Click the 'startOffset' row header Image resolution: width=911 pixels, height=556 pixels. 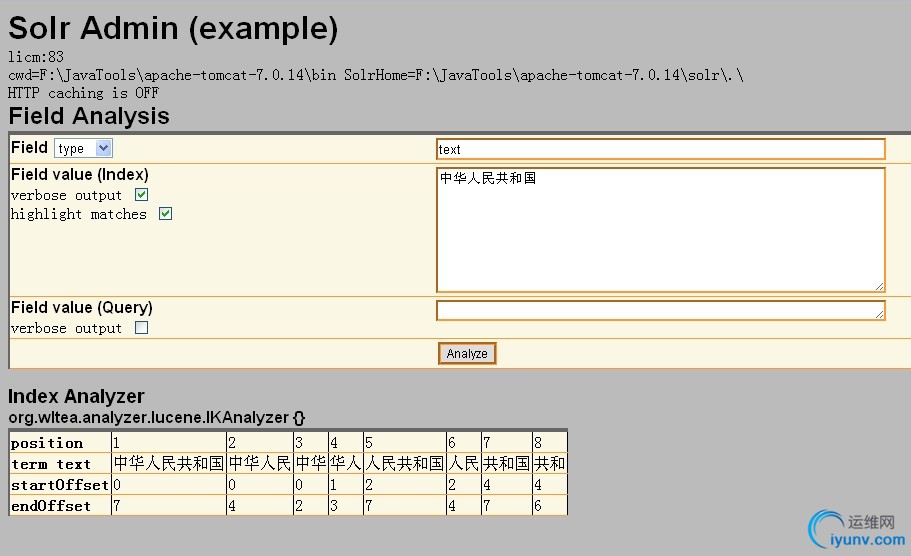tap(60, 485)
